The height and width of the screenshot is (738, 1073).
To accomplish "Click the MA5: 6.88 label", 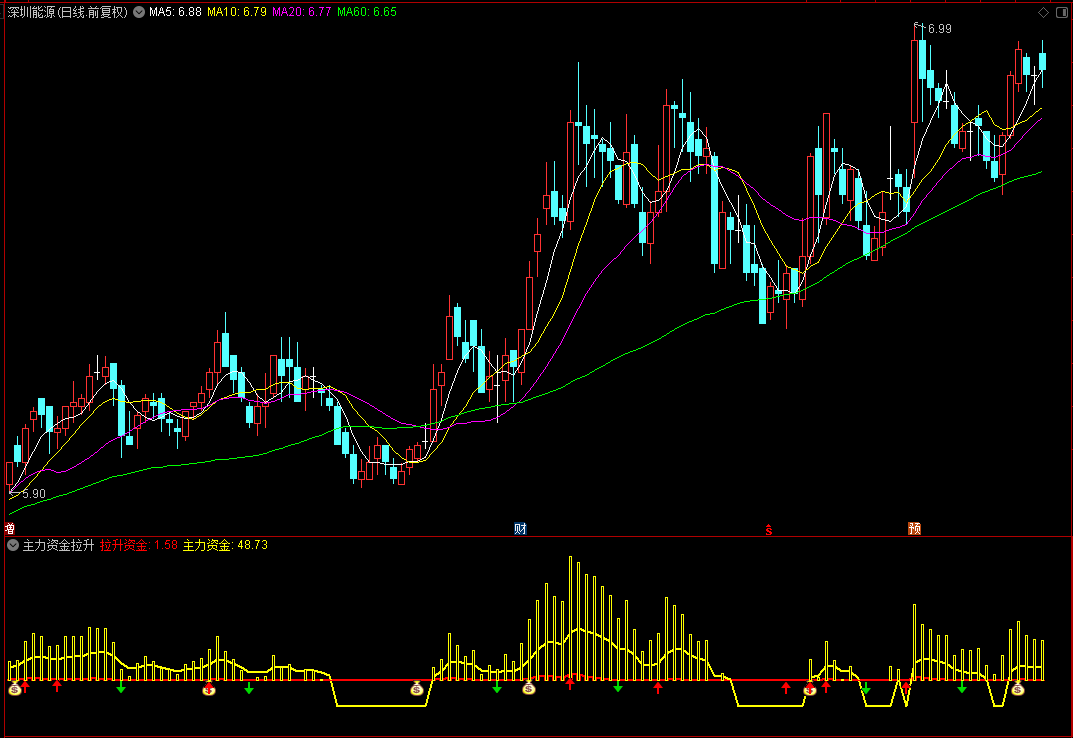I will point(175,12).
